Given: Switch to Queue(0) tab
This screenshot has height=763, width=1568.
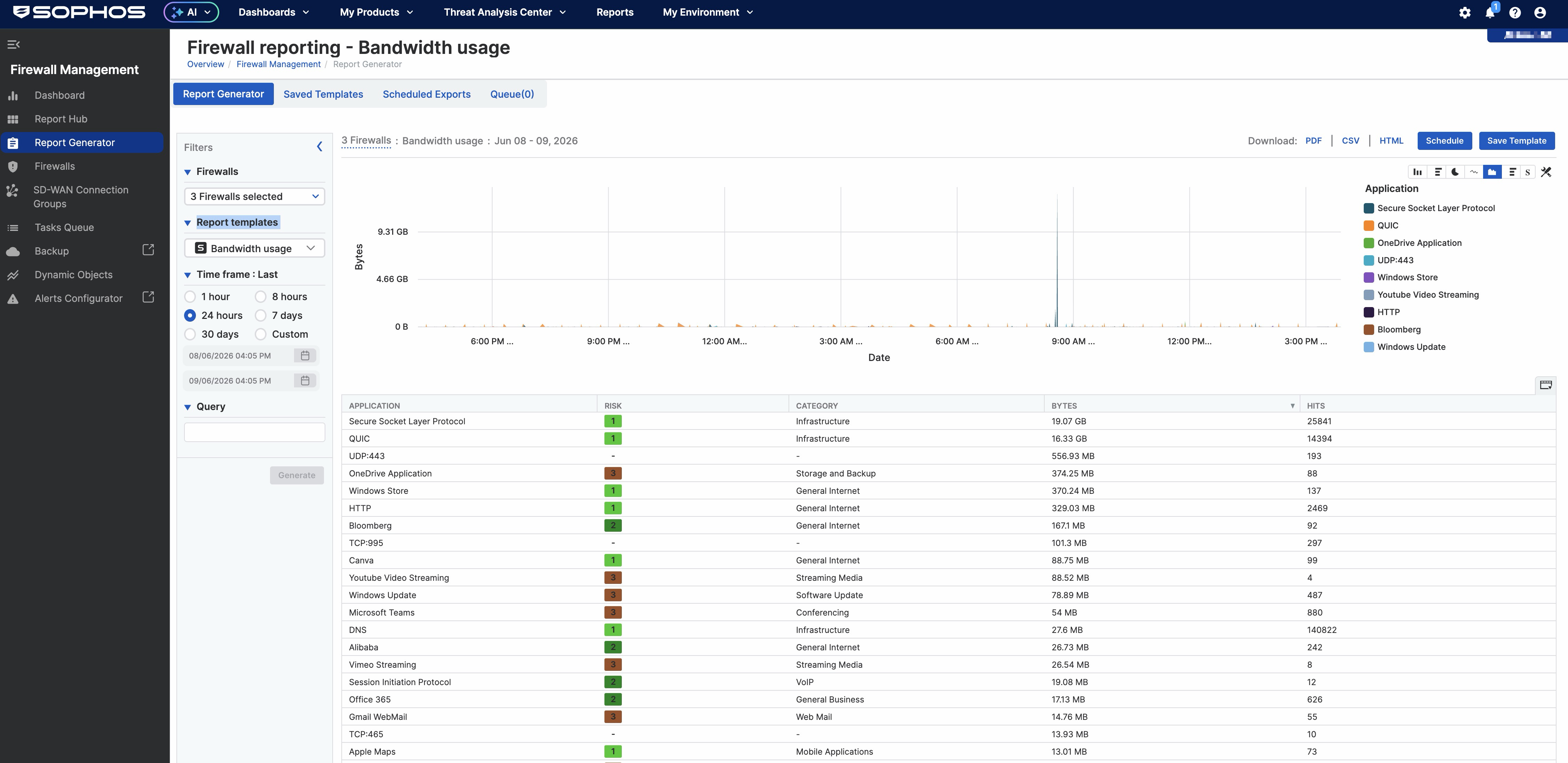Looking at the screenshot, I should click(x=512, y=94).
